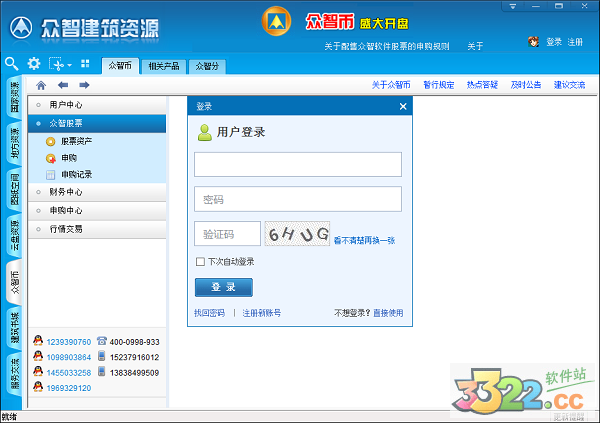Collapse the 众智股票 section

tap(97, 123)
